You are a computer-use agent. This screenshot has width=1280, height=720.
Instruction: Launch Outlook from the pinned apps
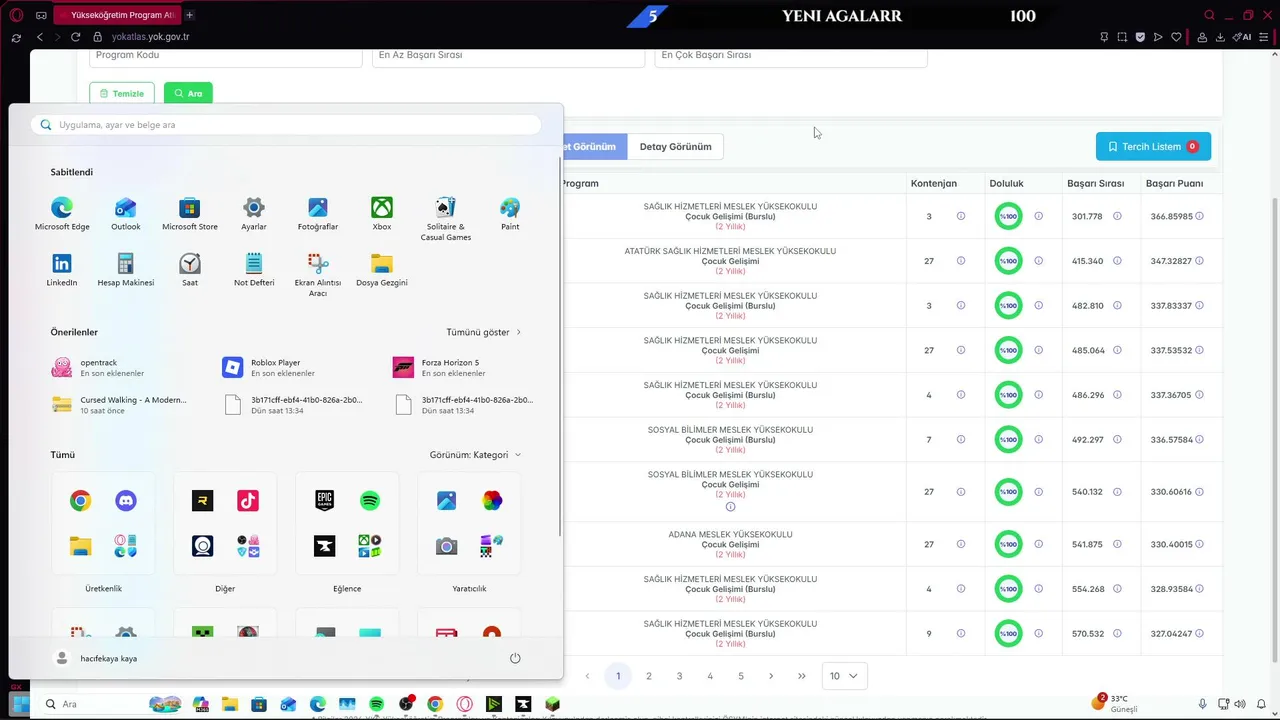(x=126, y=214)
